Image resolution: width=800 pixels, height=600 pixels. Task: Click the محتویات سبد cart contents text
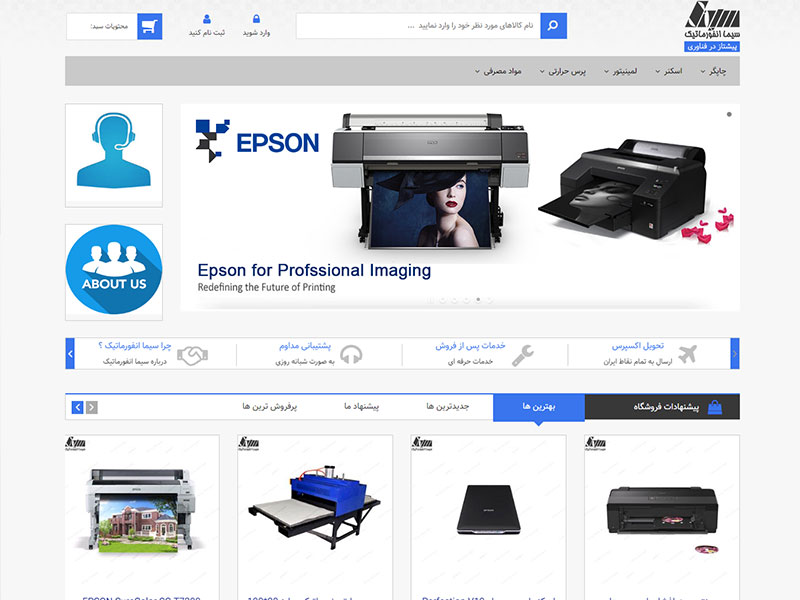109,26
